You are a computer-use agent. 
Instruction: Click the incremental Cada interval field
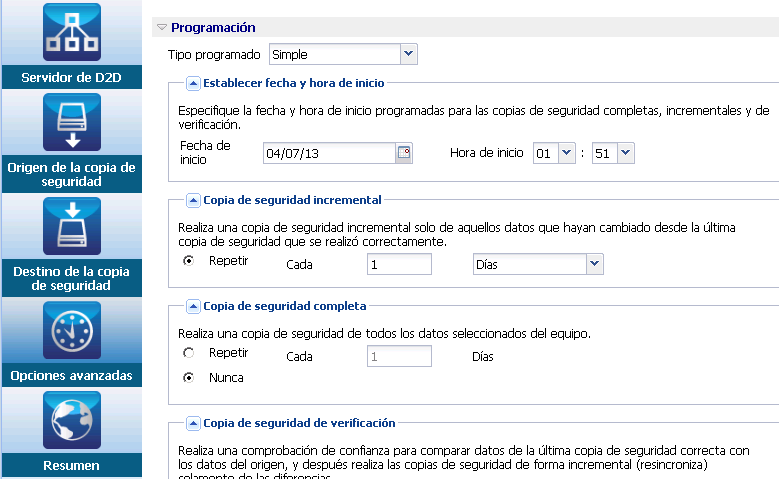point(398,264)
